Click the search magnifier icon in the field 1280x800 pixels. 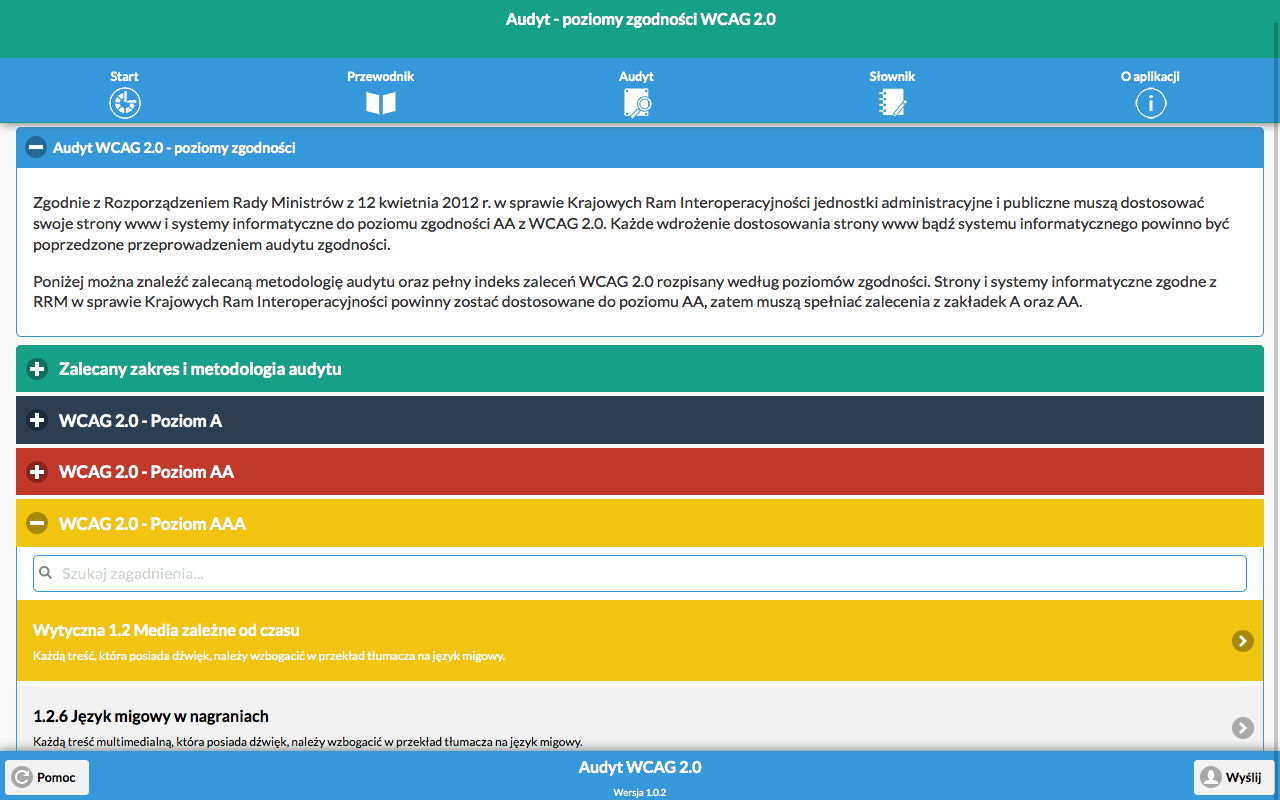[x=46, y=574]
